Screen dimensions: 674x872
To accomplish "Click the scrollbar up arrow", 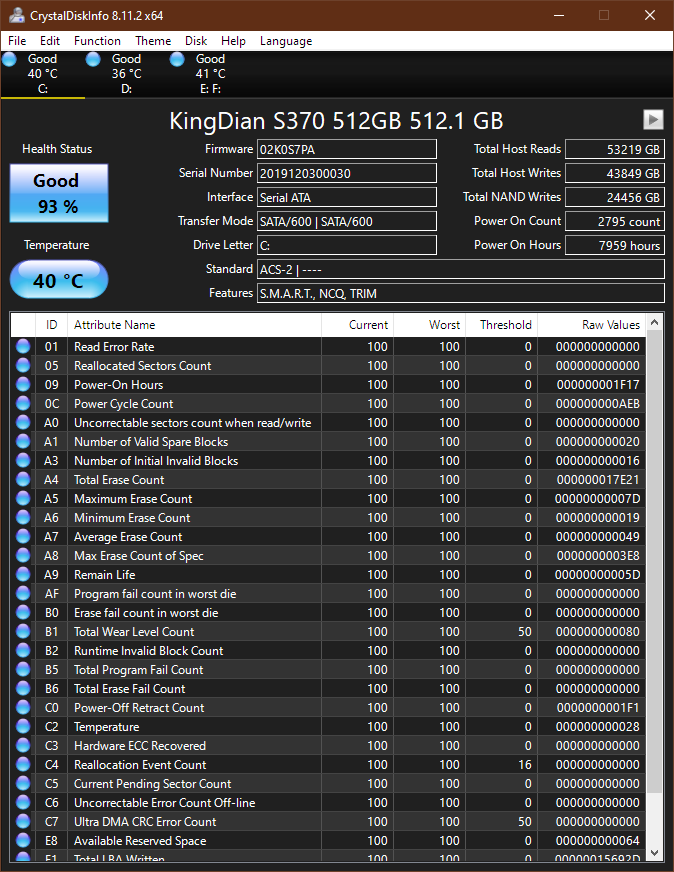I will pyautogui.click(x=655, y=323).
